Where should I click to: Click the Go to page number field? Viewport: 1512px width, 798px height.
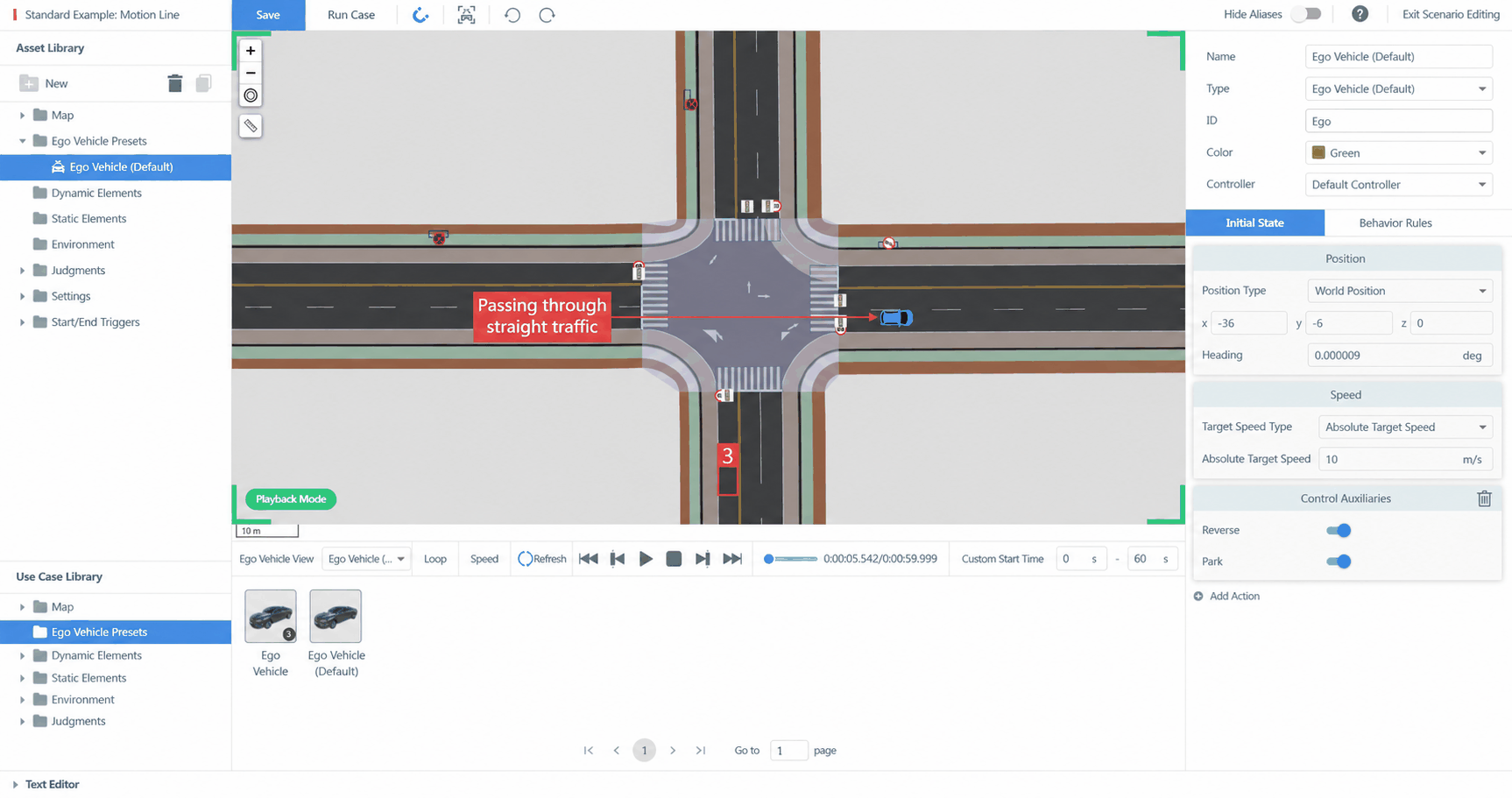(788, 751)
